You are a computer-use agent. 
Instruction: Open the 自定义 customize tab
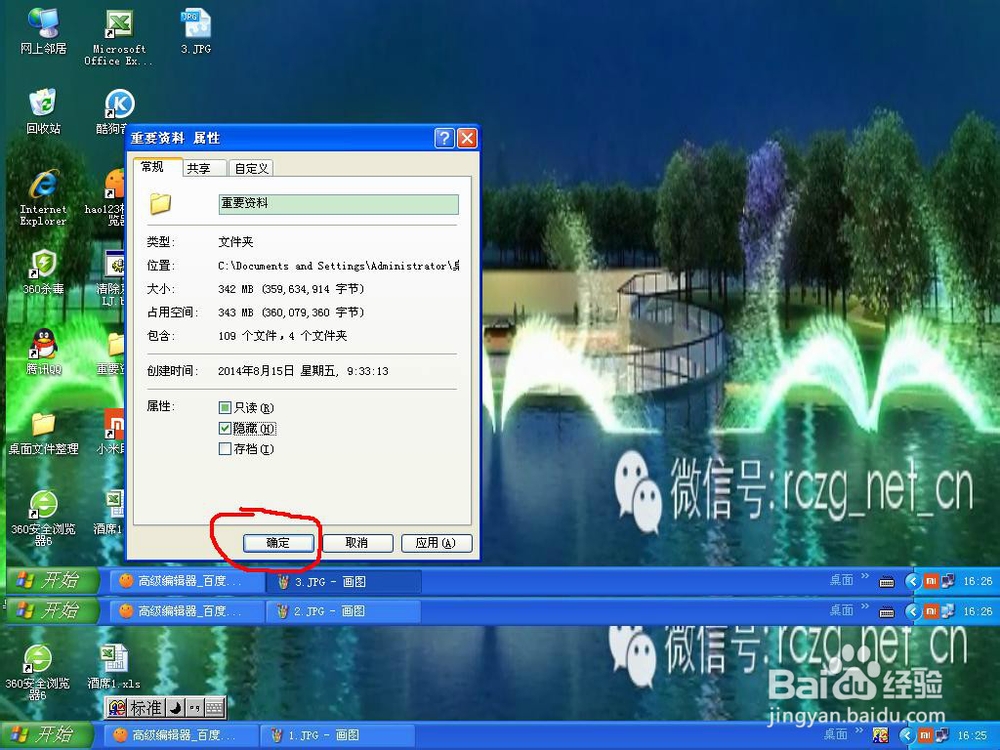[251, 167]
